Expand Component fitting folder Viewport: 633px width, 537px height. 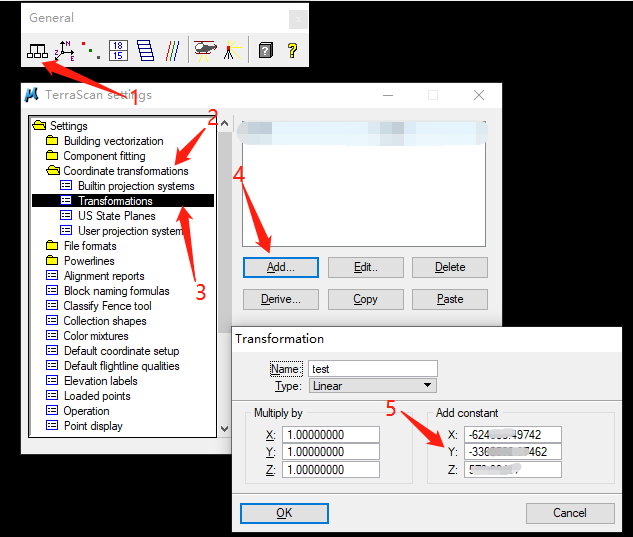pos(52,155)
